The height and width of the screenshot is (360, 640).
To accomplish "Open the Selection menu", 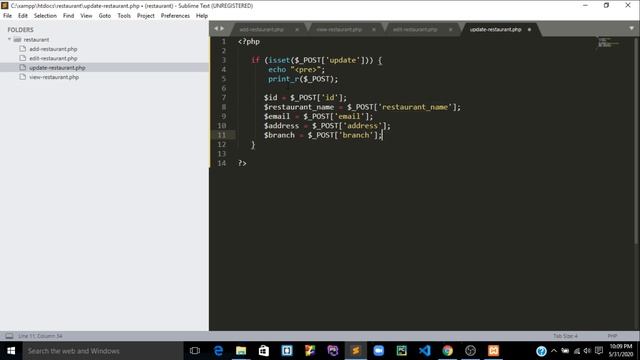I will [45, 16].
